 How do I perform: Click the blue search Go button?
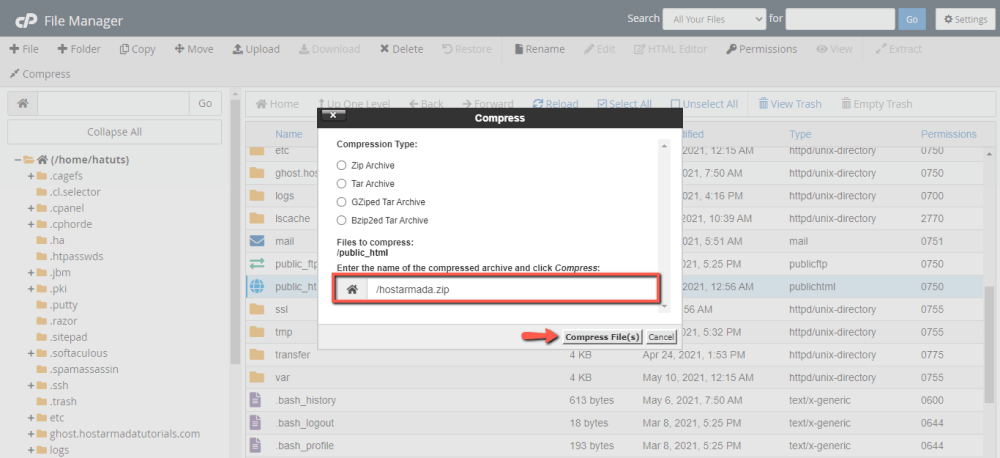[x=911, y=19]
